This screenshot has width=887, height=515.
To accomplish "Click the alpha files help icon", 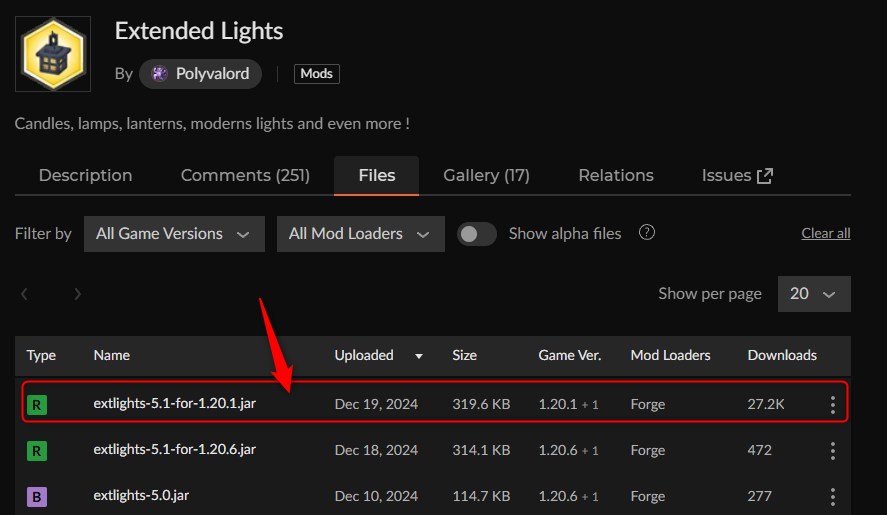I will [647, 233].
